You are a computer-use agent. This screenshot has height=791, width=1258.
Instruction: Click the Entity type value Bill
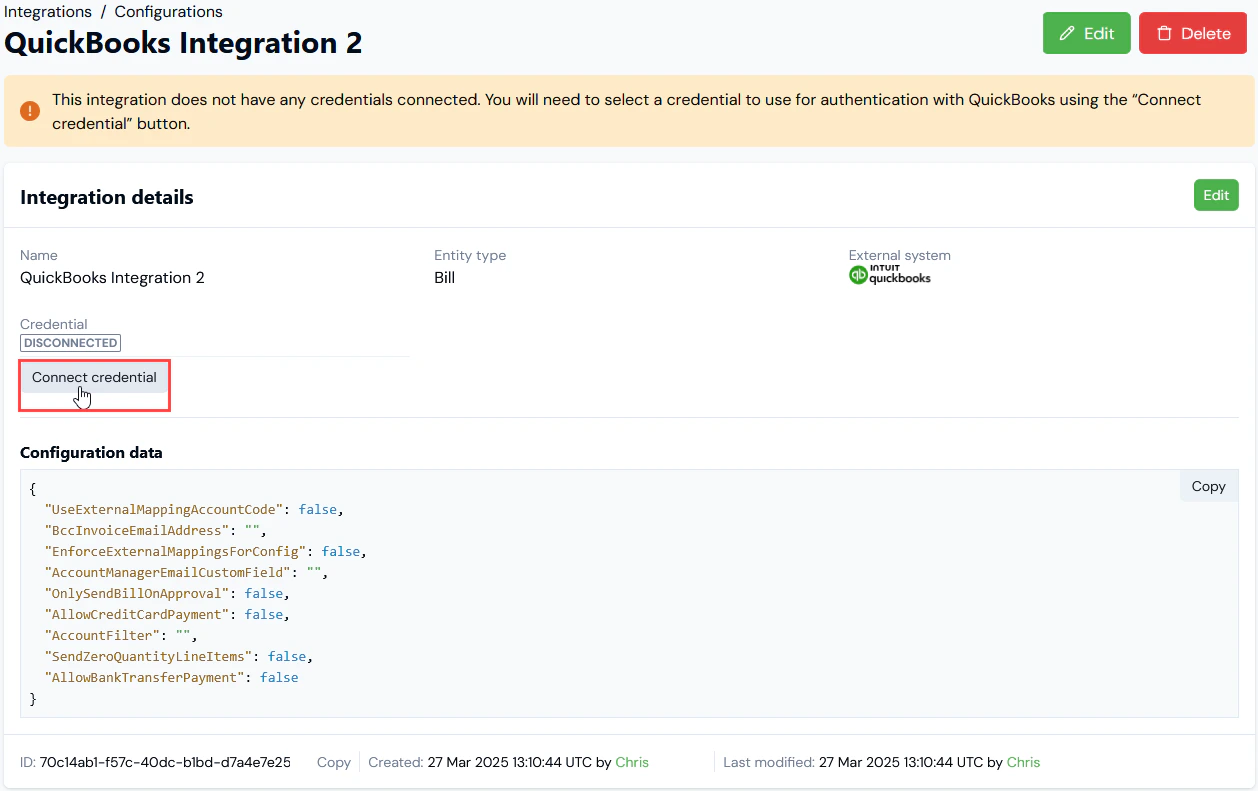pyautogui.click(x=445, y=278)
